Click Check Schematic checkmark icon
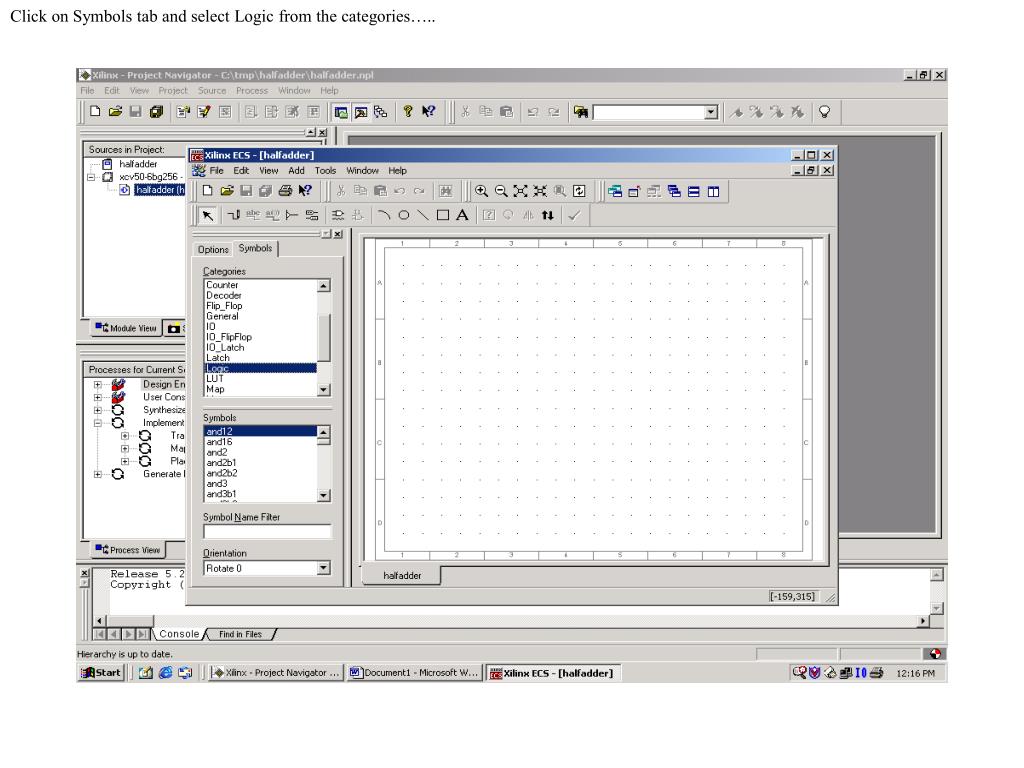 tap(574, 215)
